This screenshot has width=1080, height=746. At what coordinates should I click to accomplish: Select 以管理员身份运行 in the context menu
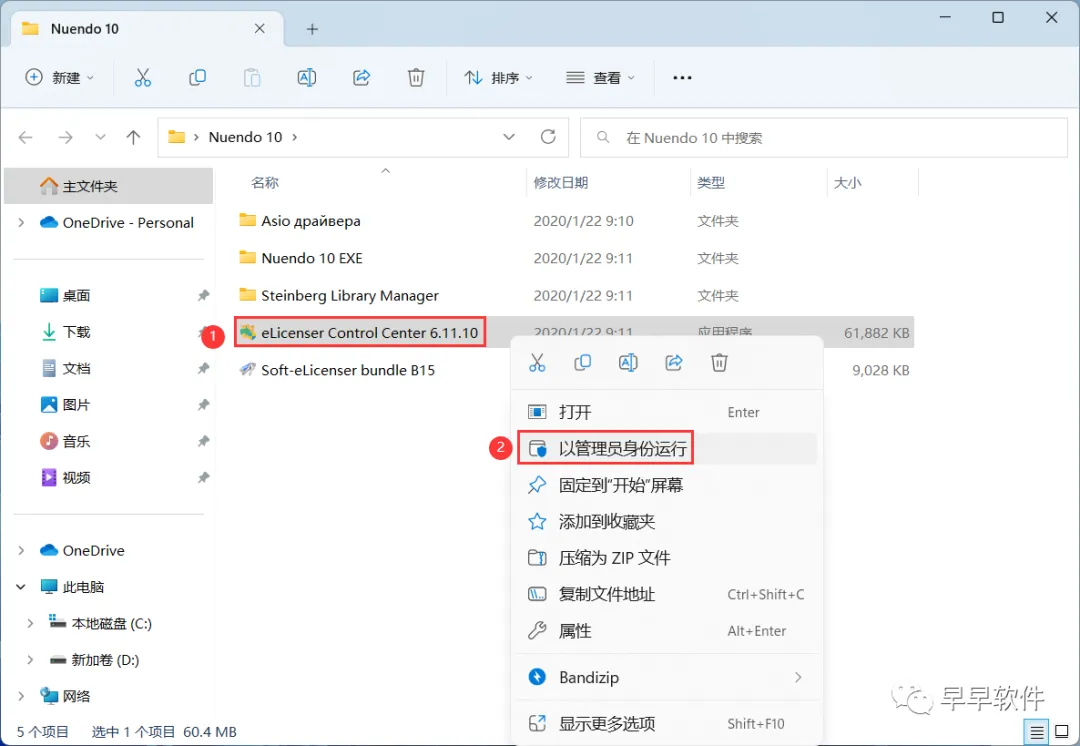(x=667, y=448)
